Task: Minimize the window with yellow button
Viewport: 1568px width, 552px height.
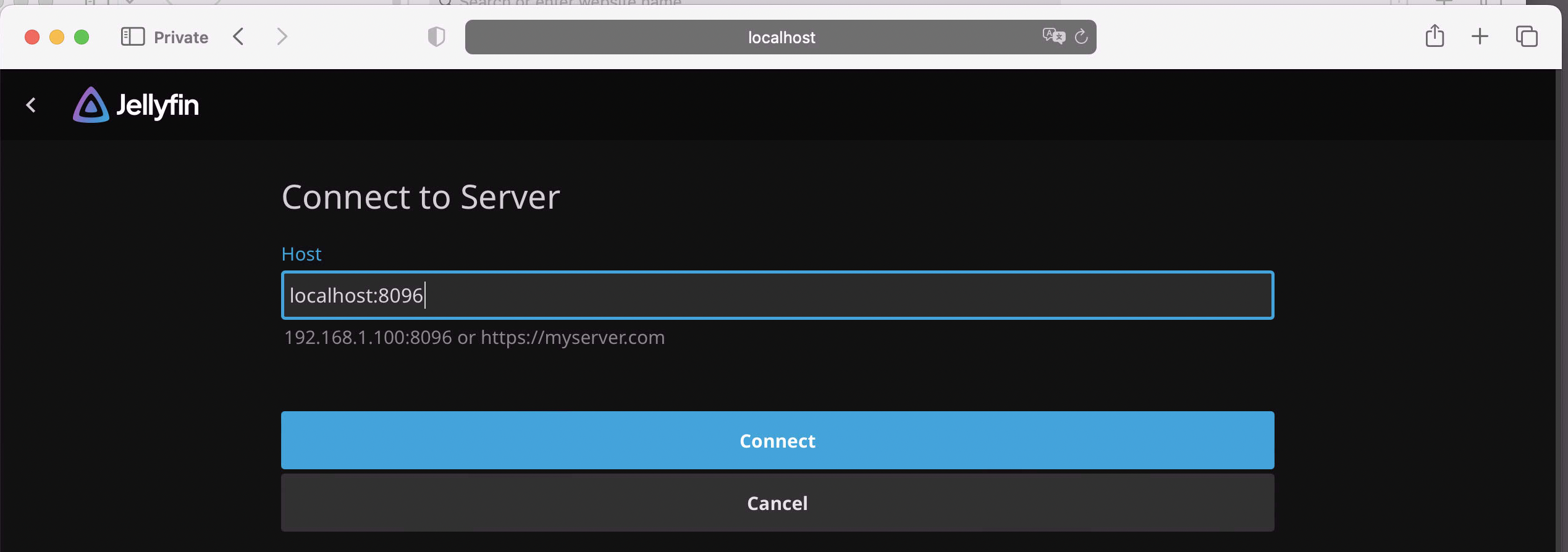Action: (x=57, y=38)
